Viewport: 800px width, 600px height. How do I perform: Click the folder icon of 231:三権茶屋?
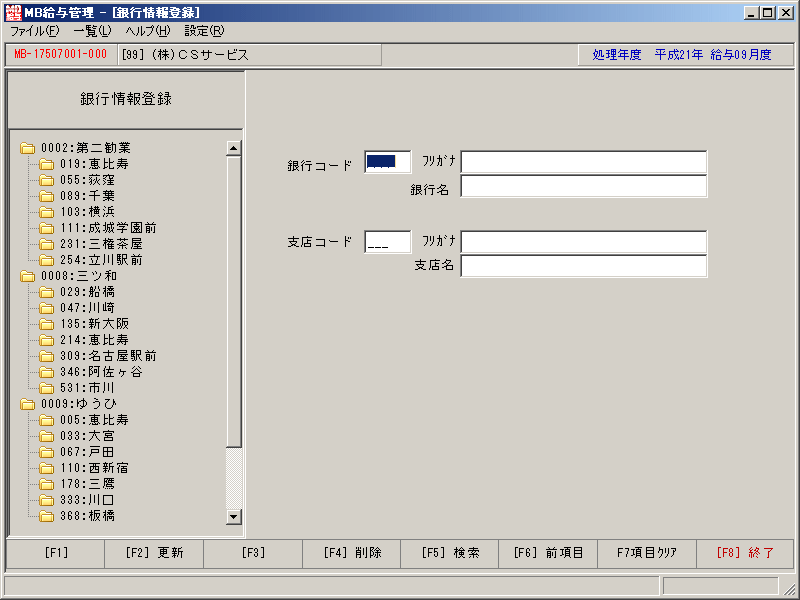point(46,244)
